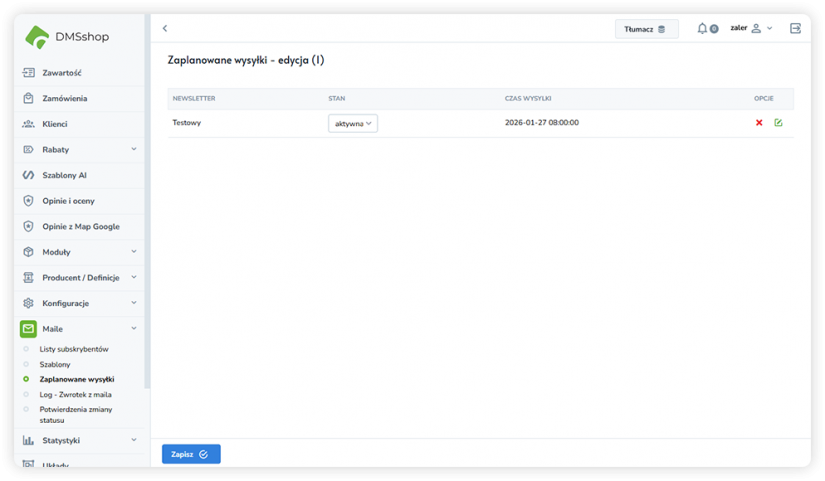Click the red delete X icon for Testowy
This screenshot has height=481, width=825.
759,123
